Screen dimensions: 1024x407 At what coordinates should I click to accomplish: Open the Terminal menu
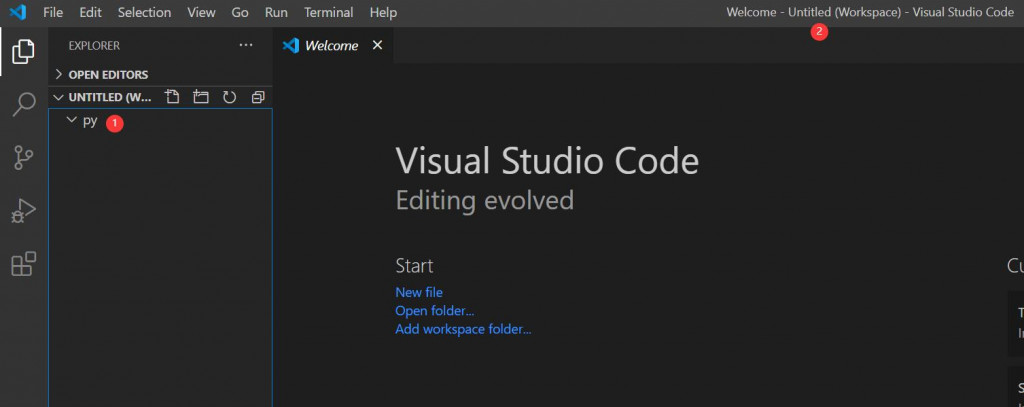[328, 12]
